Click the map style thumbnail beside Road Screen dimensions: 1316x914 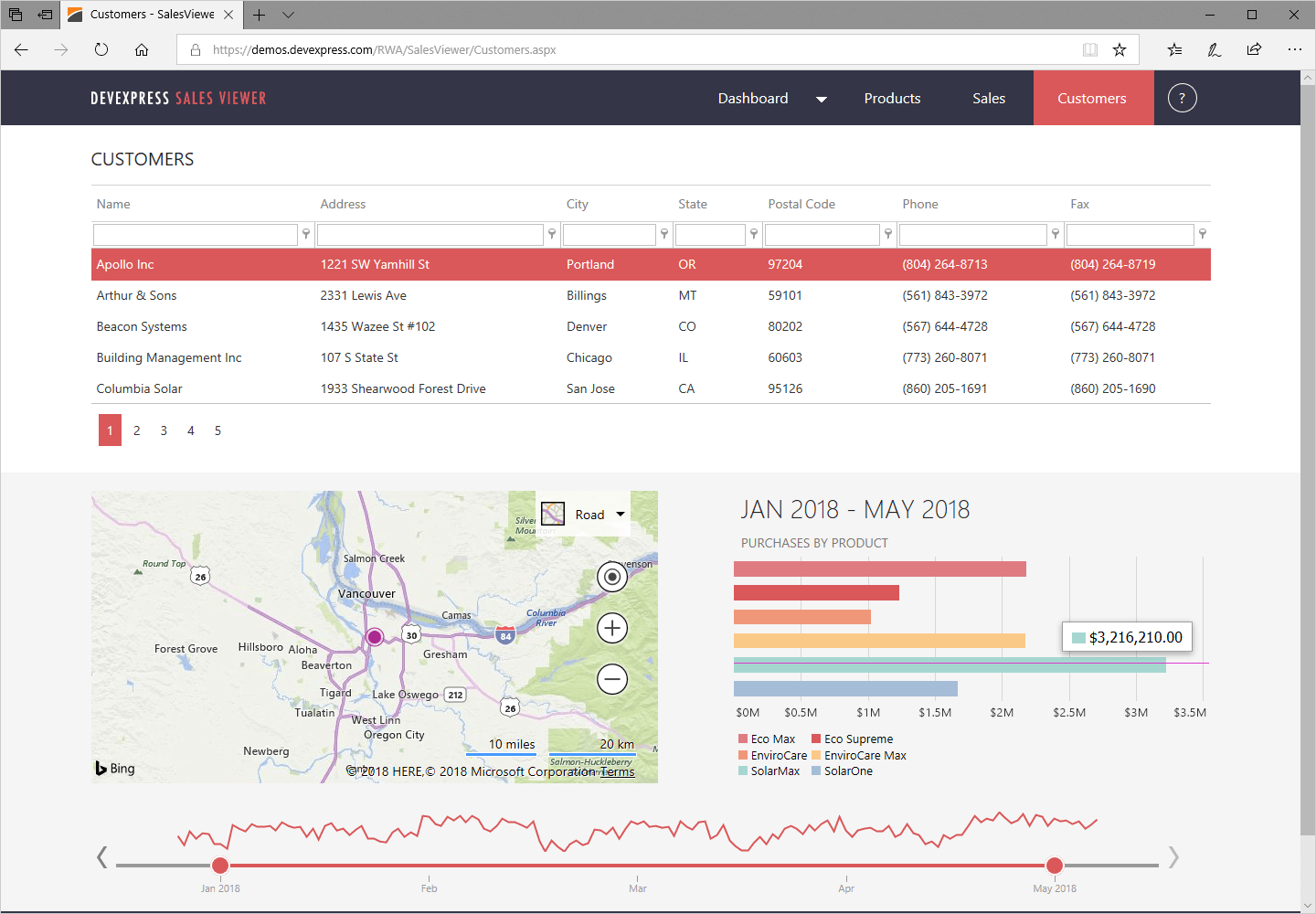[x=553, y=514]
